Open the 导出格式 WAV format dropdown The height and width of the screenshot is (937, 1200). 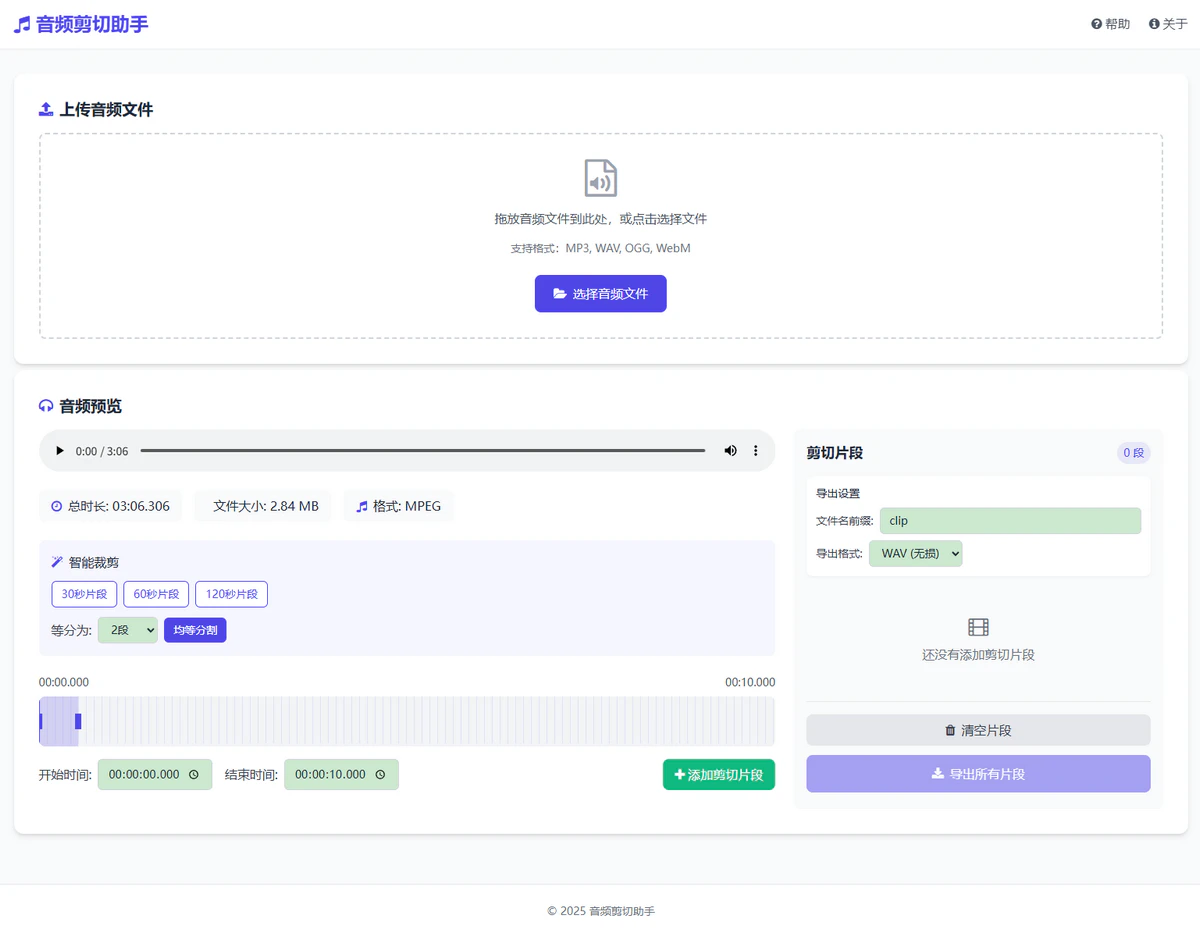915,553
